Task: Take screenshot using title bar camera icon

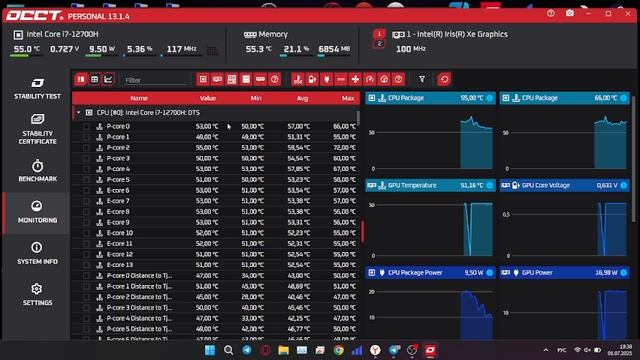Action: (x=570, y=13)
